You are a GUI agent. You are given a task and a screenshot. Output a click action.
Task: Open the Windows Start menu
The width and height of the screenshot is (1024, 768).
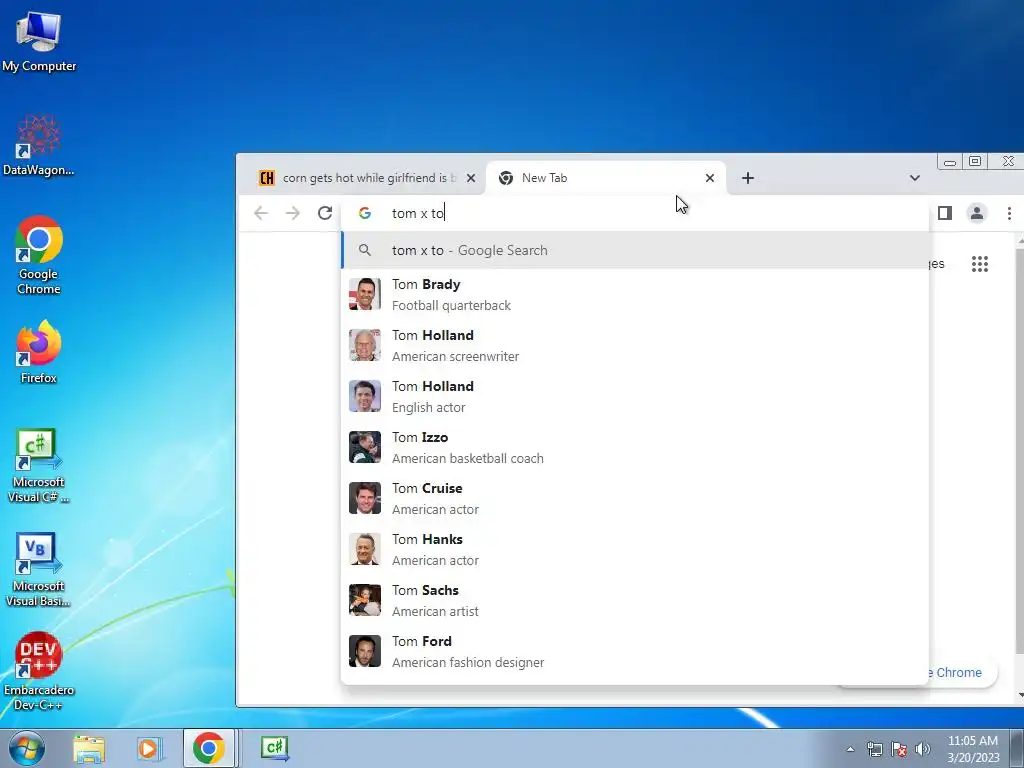pos(26,748)
